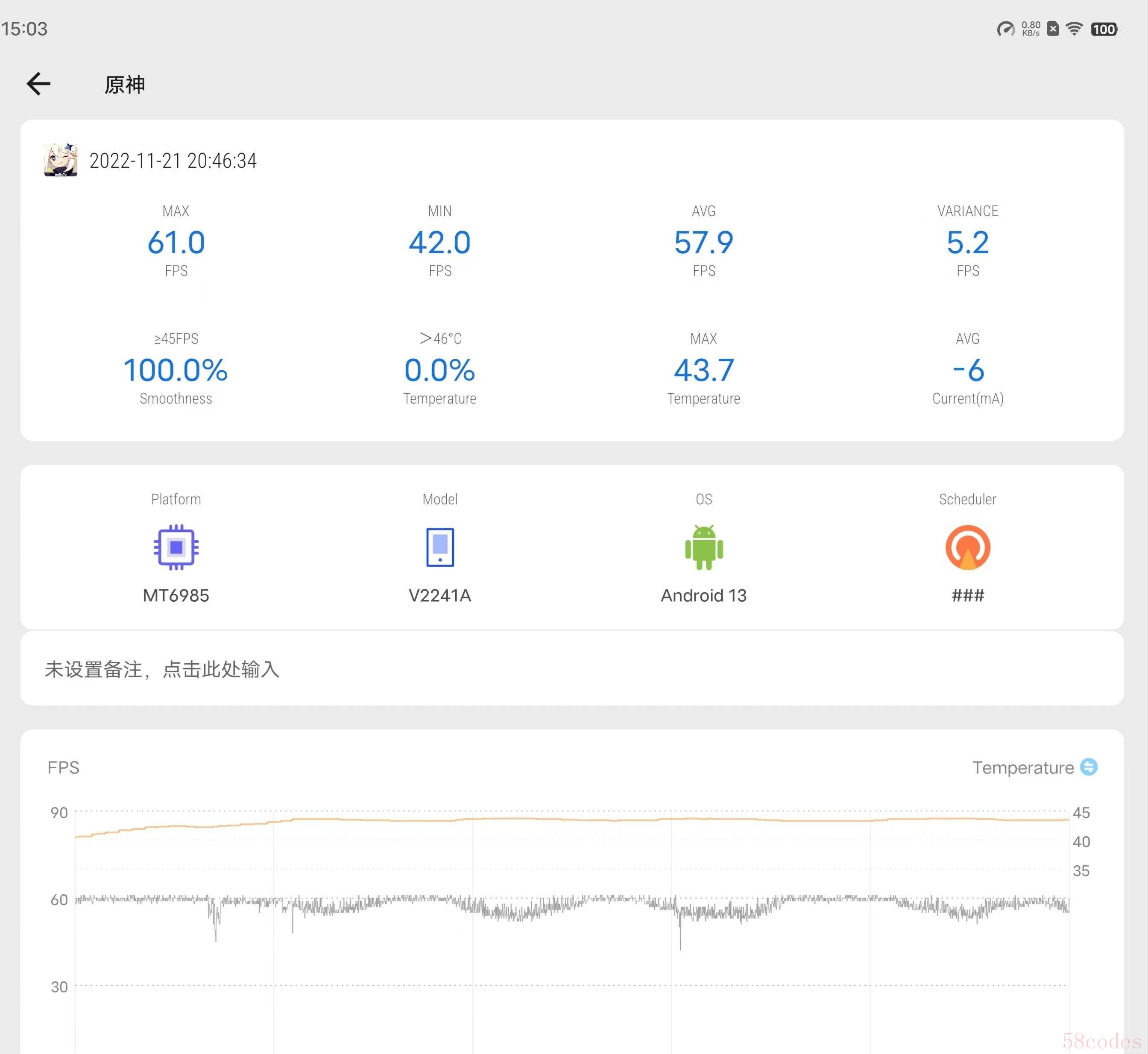Tap the VARIANCE 5.2 value
The height and width of the screenshot is (1054, 1148).
point(968,243)
